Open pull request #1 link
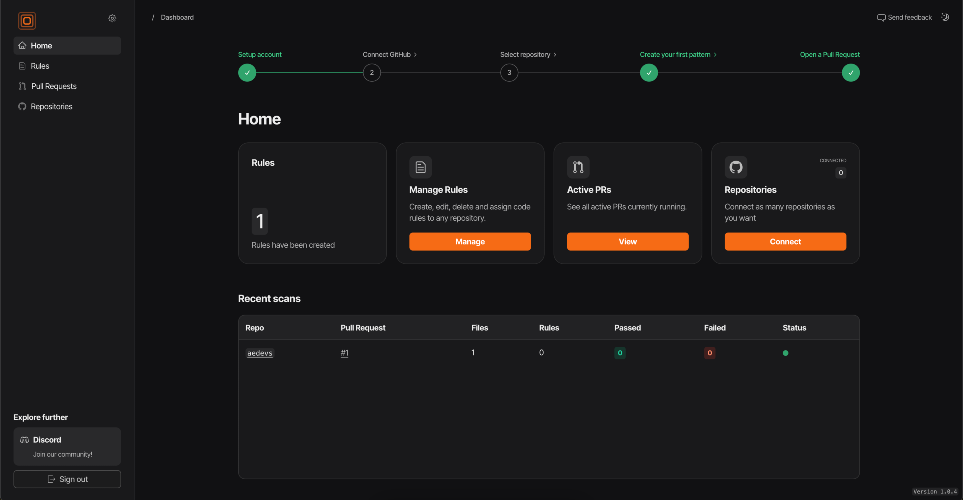Viewport: 963px width, 500px height. tap(344, 353)
